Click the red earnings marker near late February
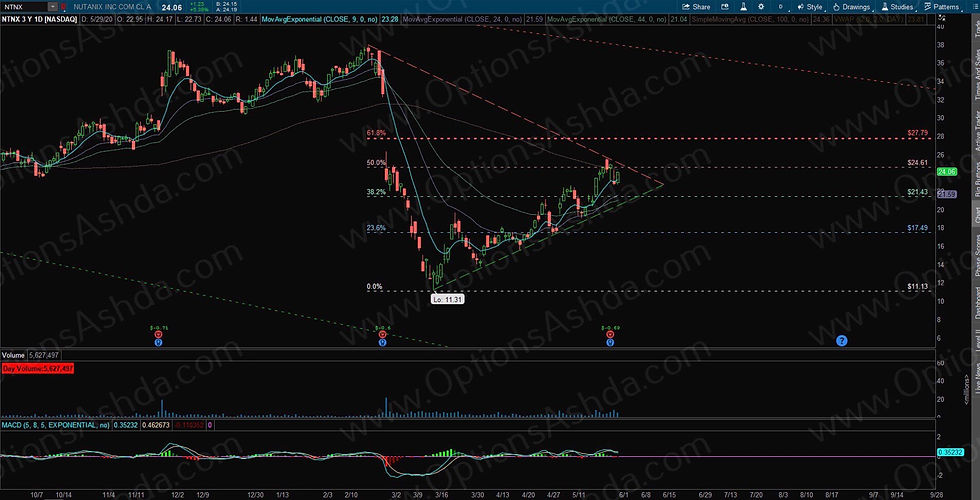The image size is (980, 500). click(382, 334)
